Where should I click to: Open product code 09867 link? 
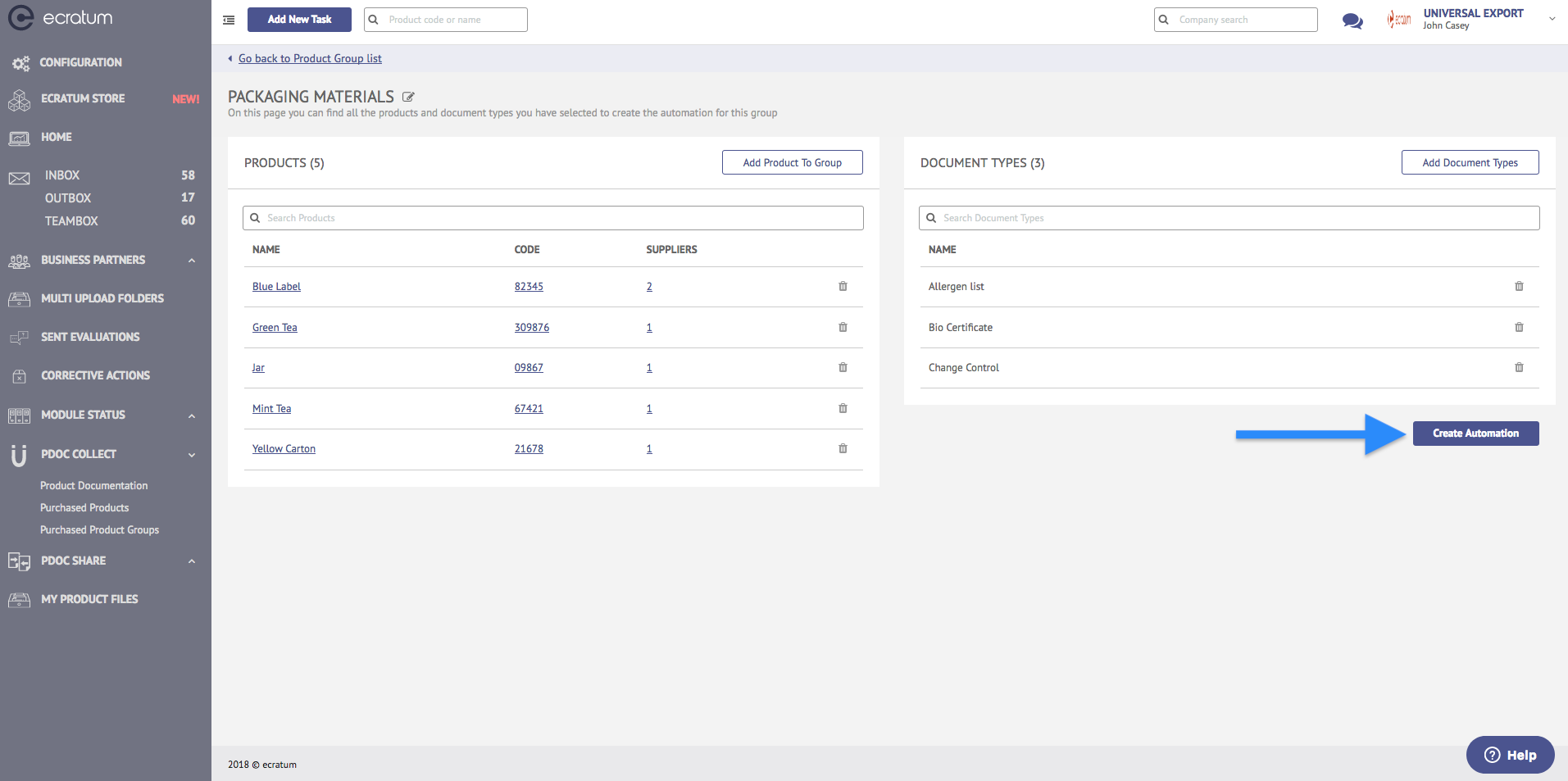point(529,368)
